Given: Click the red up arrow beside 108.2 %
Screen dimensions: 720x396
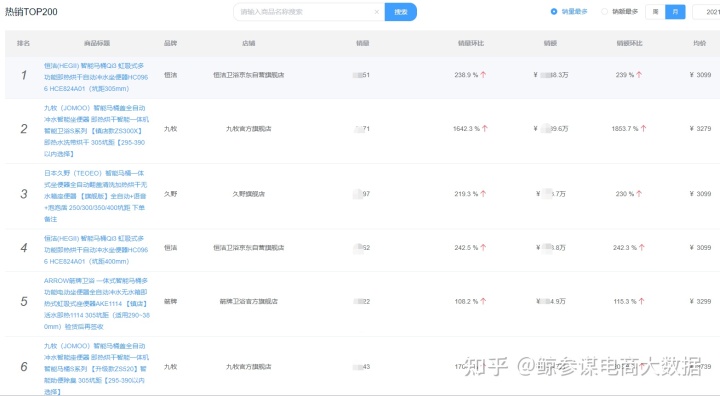Looking at the screenshot, I should (x=483, y=302).
